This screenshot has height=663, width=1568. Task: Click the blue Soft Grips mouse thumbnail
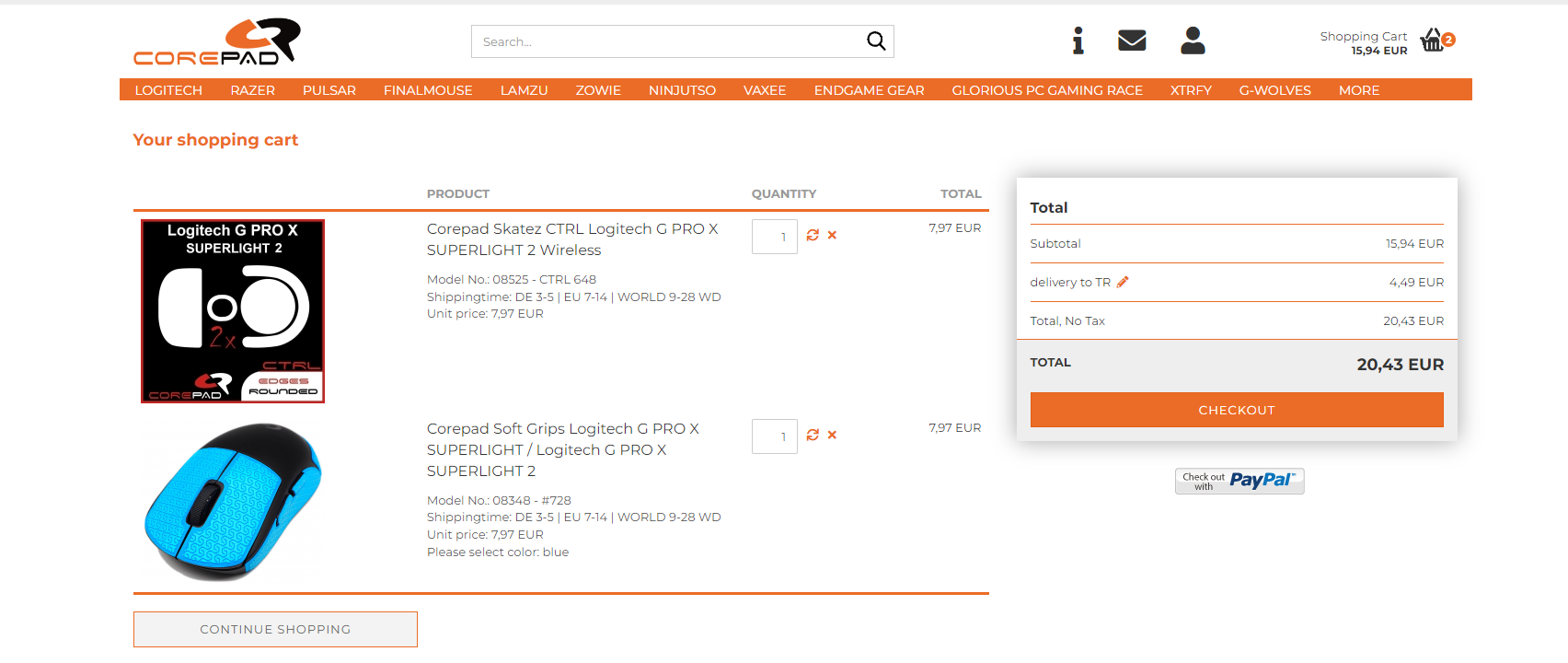click(x=233, y=503)
